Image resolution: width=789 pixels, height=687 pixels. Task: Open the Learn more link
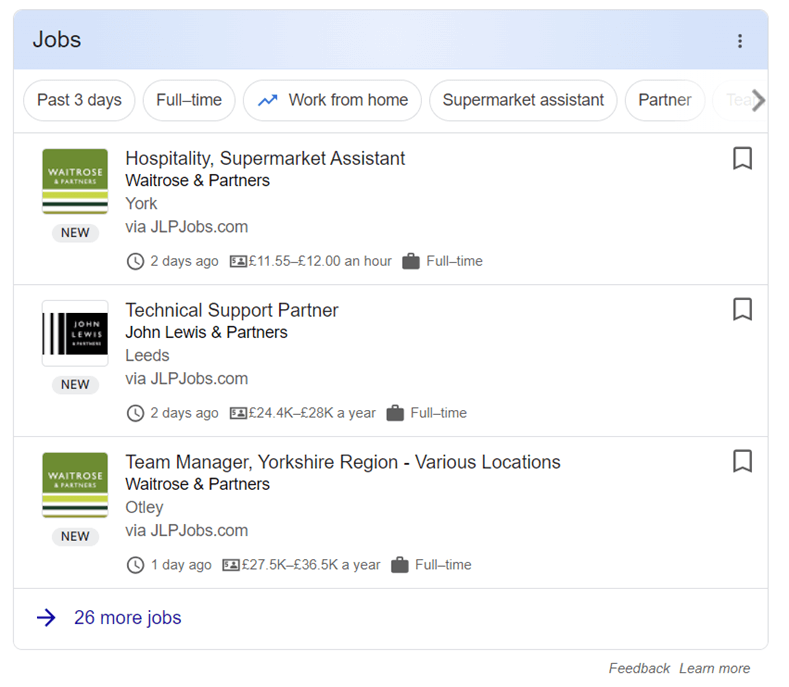point(714,668)
